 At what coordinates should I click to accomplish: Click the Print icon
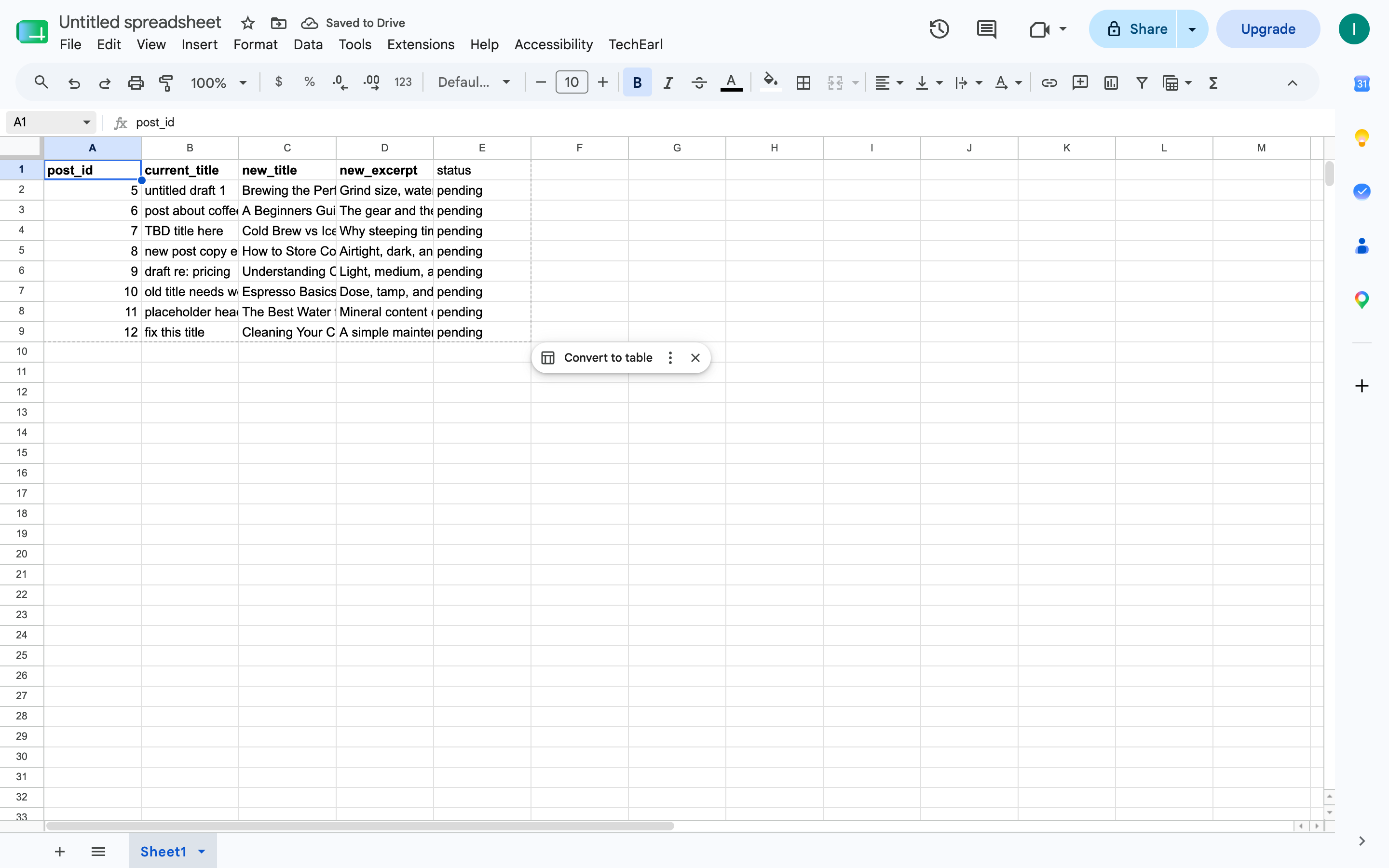[136, 82]
